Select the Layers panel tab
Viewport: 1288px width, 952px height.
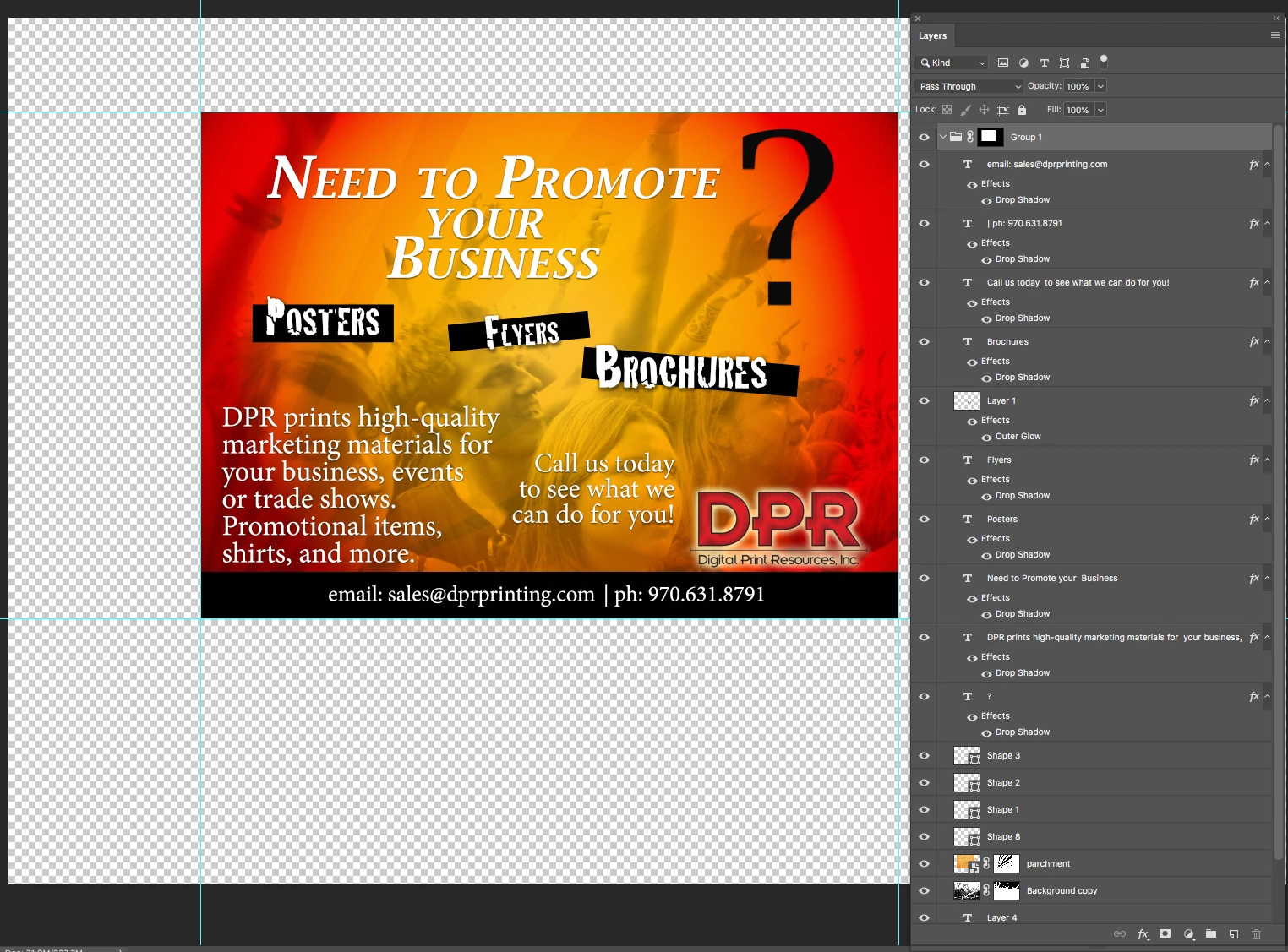point(933,35)
